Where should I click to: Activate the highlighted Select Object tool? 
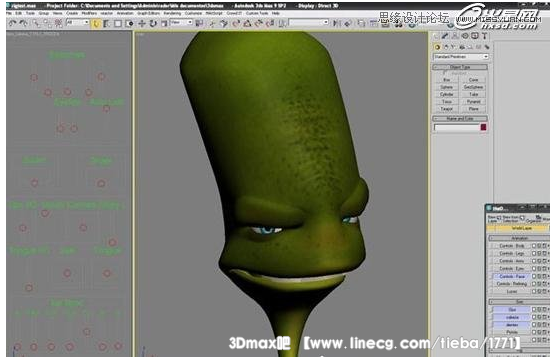96,24
